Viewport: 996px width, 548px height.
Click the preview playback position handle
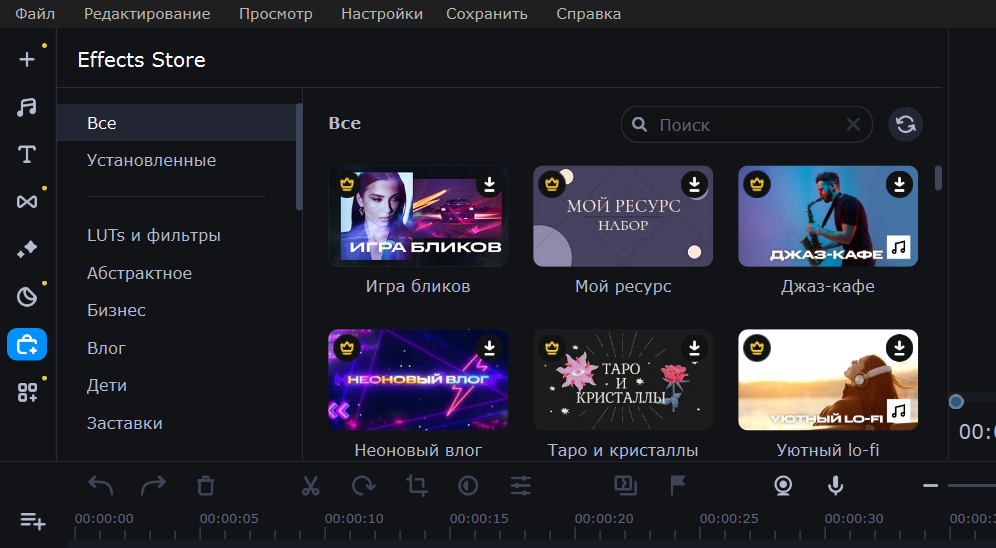tap(956, 401)
